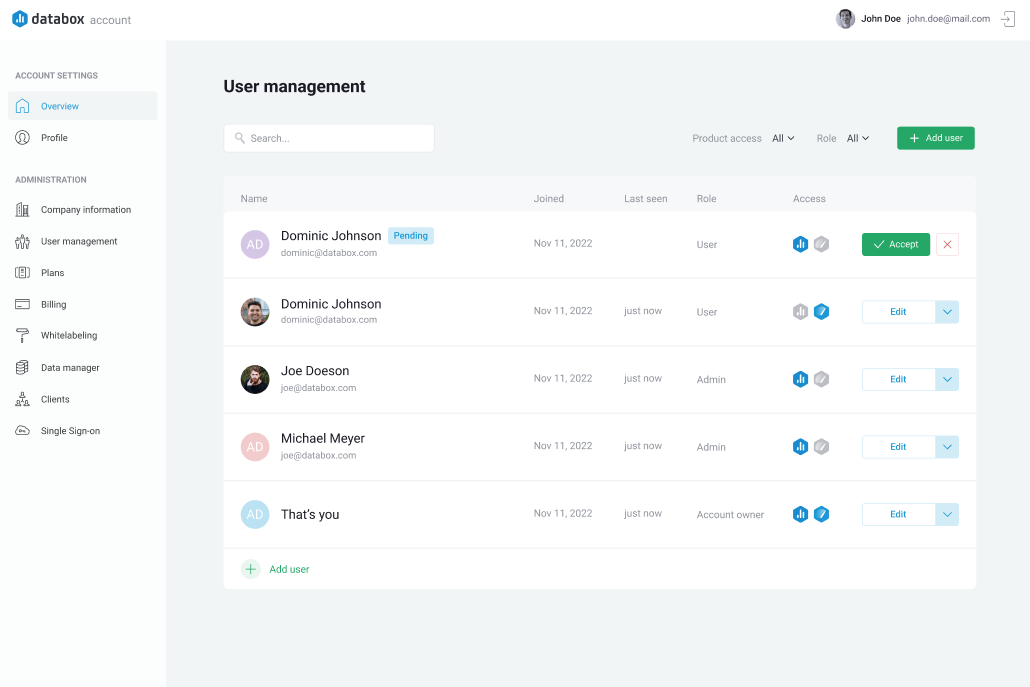Click the Whitelabeling paint roller icon
The width and height of the screenshot is (1030, 687).
click(x=22, y=336)
